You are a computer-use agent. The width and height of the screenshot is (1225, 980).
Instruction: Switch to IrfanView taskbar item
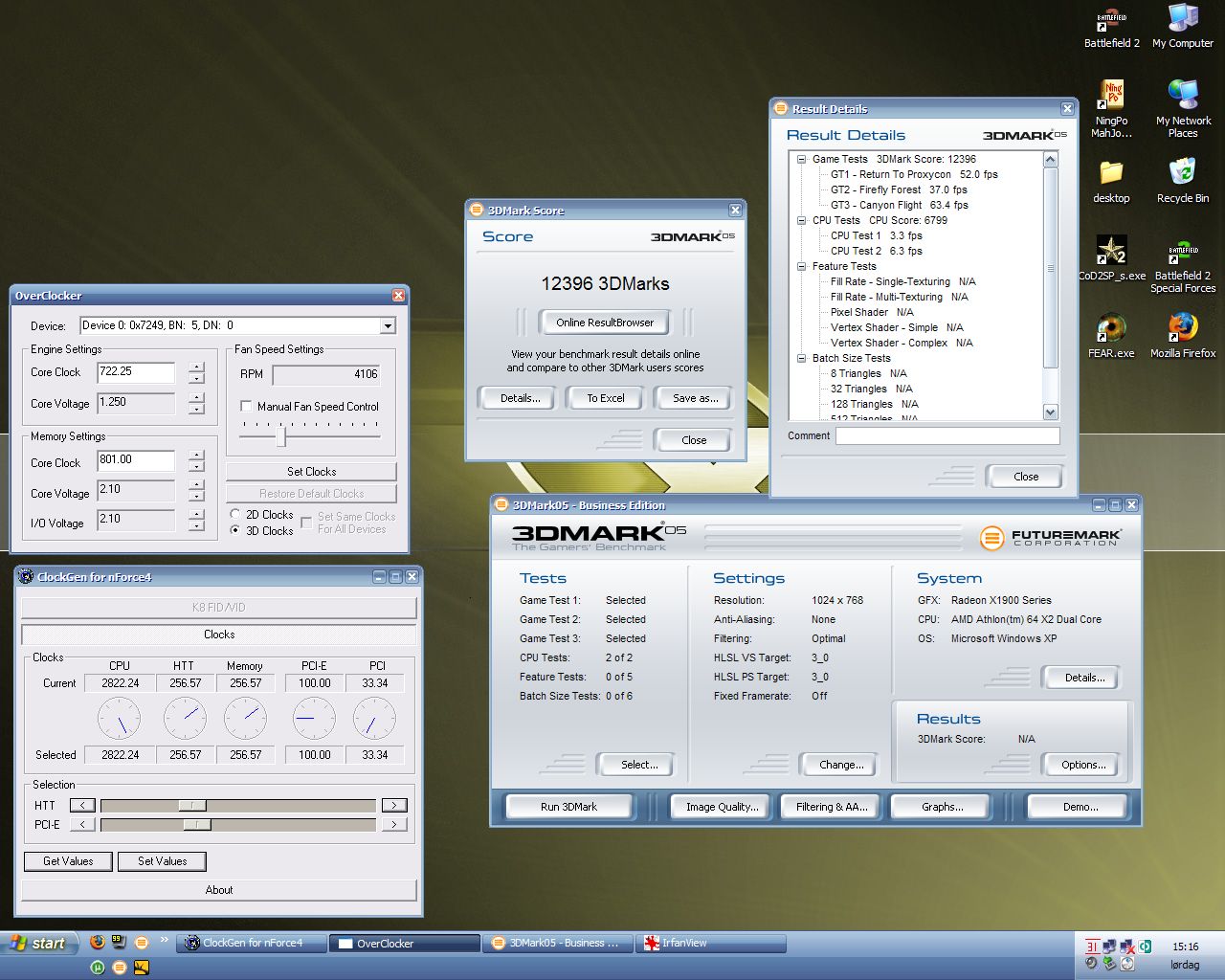point(711,943)
